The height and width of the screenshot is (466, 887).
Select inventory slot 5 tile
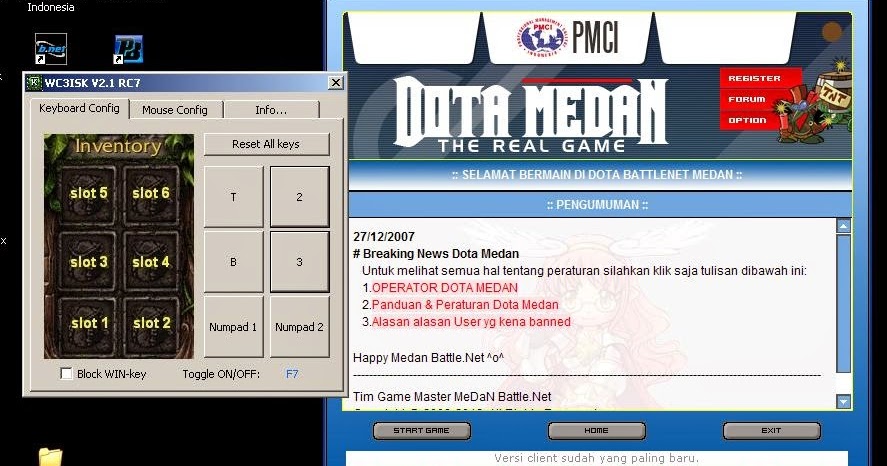coord(88,193)
